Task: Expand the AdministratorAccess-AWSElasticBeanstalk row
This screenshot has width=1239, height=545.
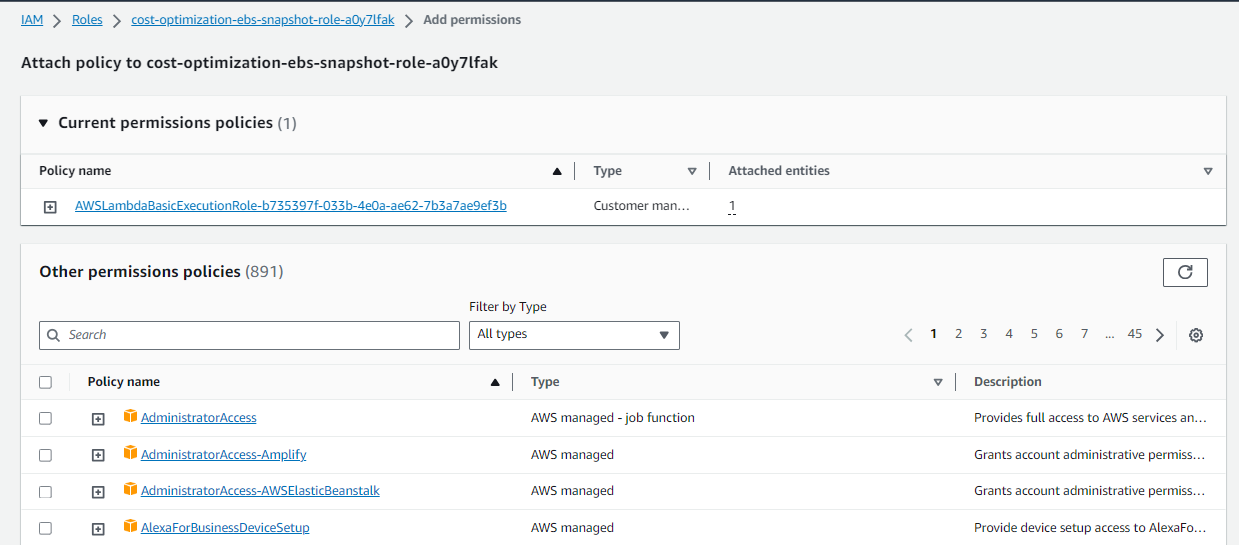Action: pos(98,492)
